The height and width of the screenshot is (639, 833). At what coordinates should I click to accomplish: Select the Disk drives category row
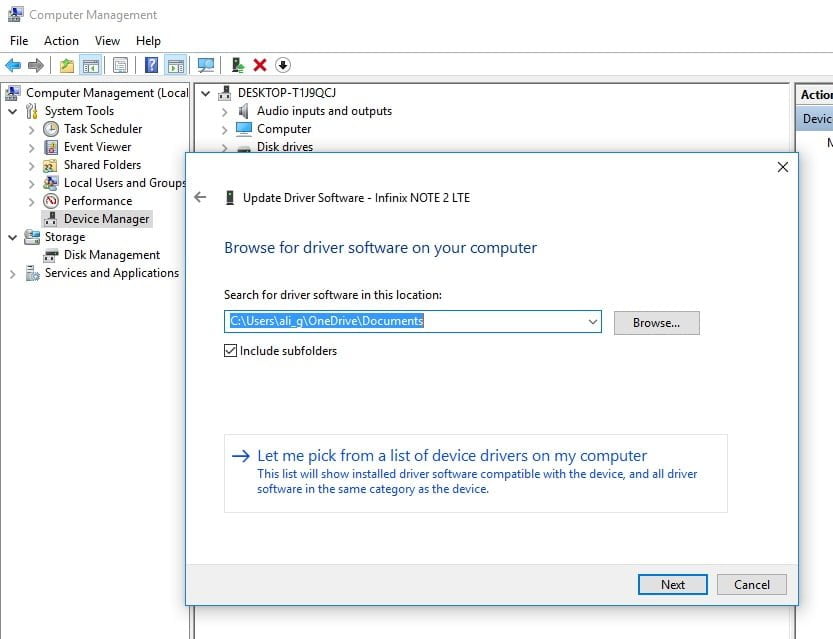pyautogui.click(x=285, y=147)
